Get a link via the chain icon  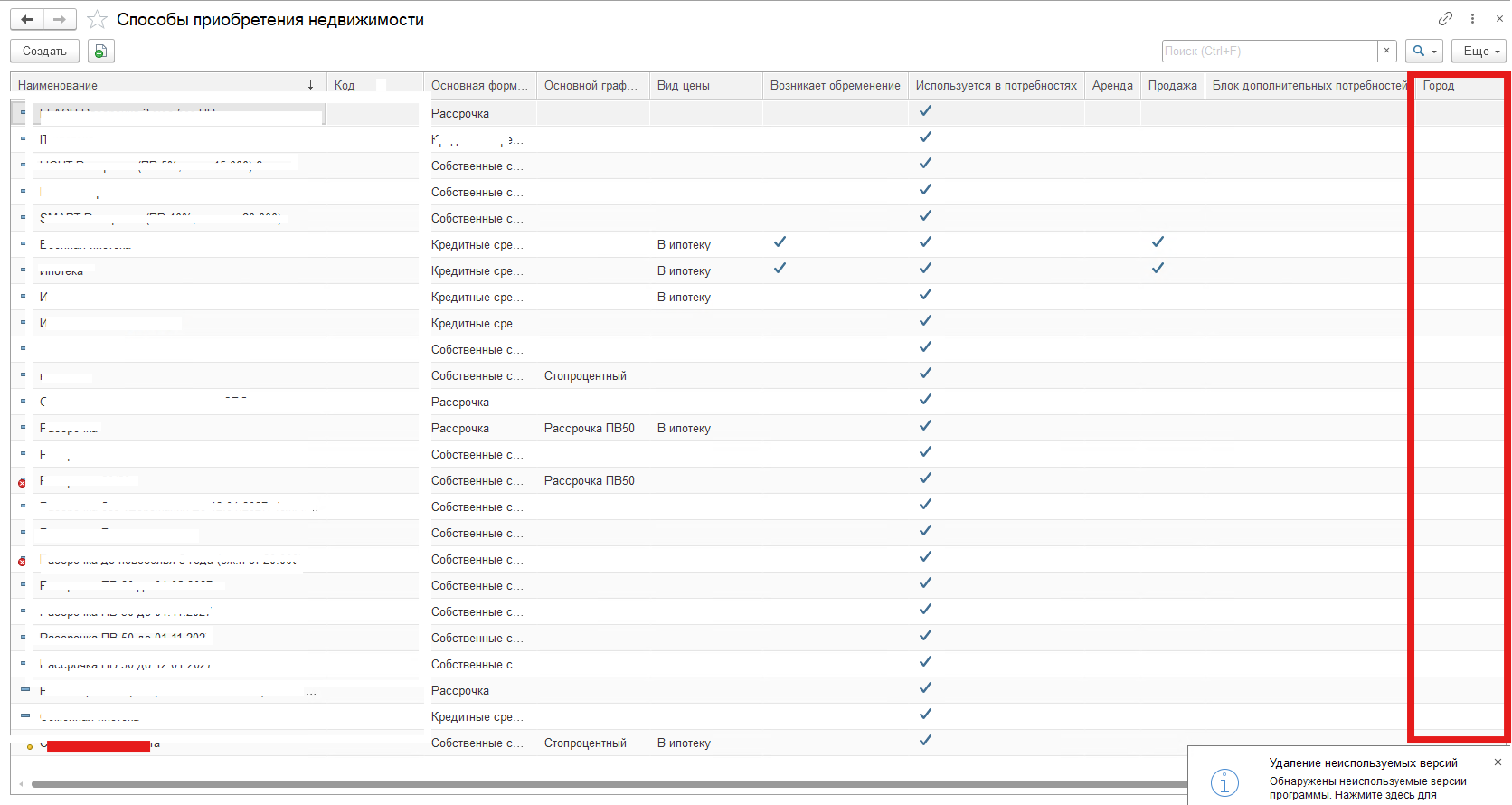1445,18
